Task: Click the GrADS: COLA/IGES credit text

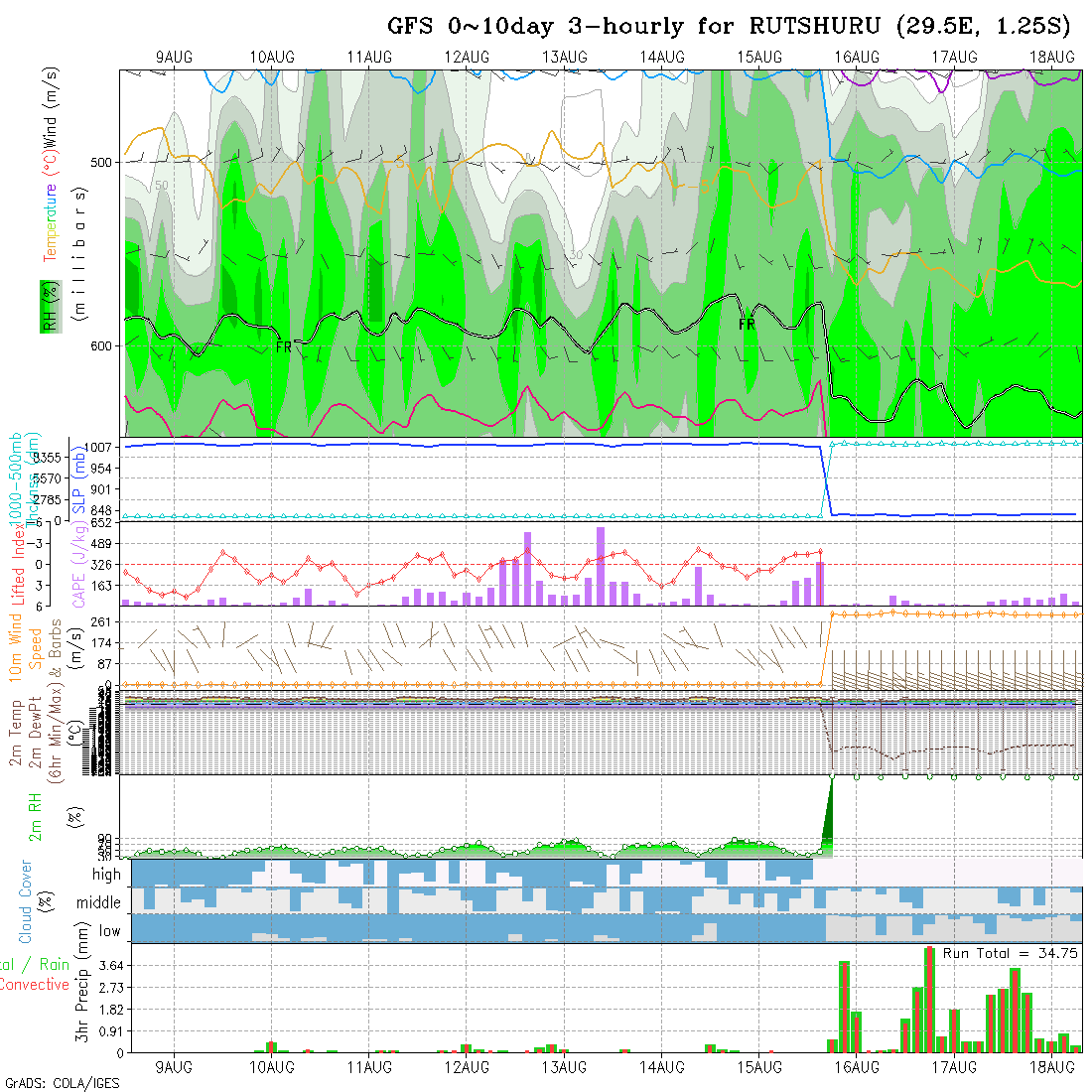Action: [63, 1084]
